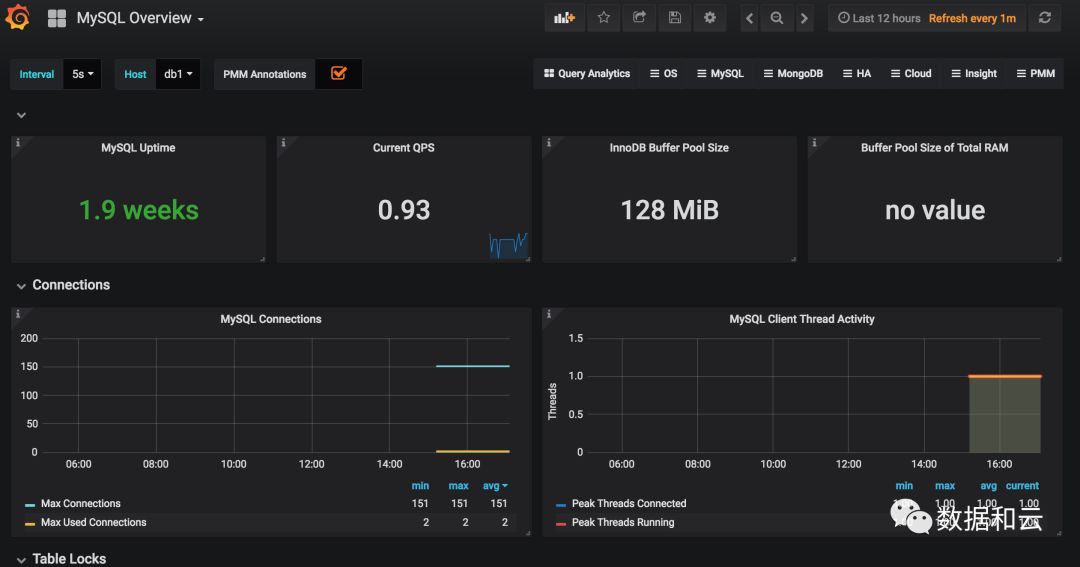Toggle Max Connections series in legend

(x=81, y=504)
